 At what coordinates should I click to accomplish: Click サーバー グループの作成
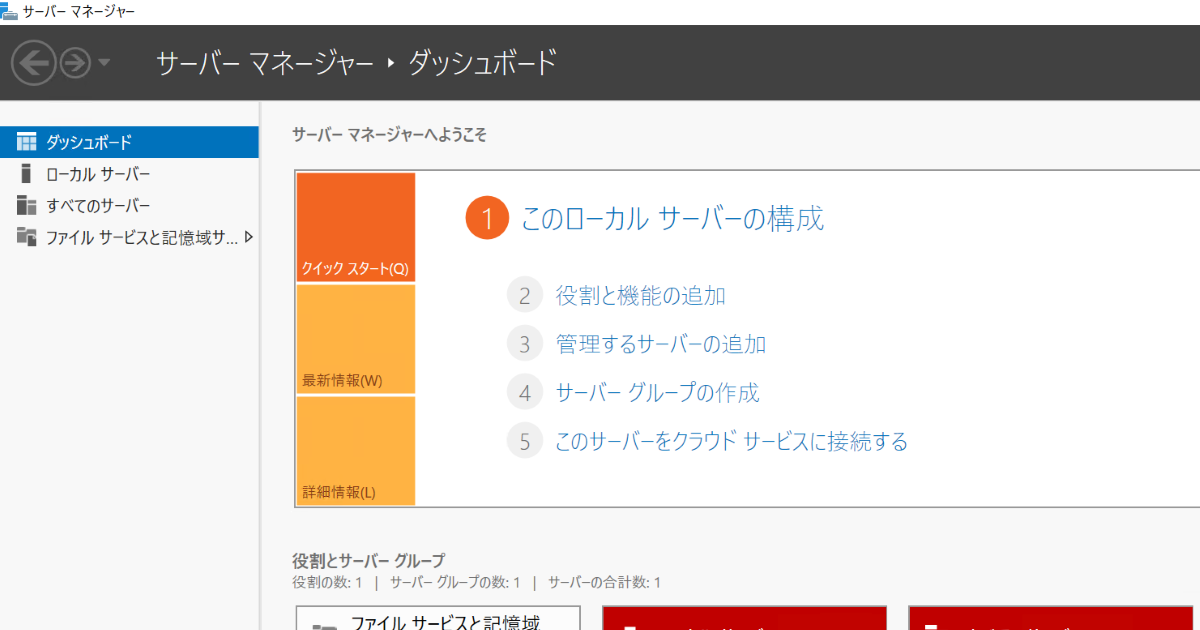(657, 392)
